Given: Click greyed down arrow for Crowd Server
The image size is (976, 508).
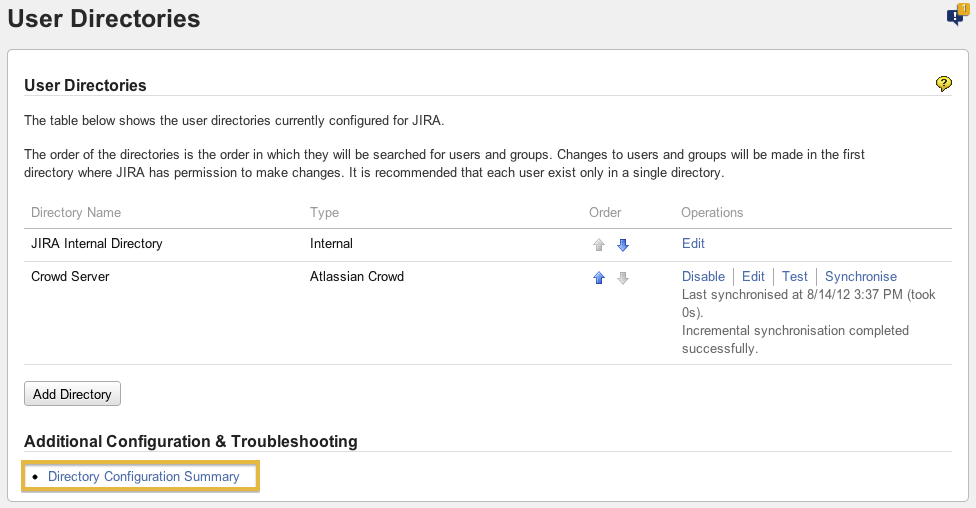Looking at the screenshot, I should (623, 278).
